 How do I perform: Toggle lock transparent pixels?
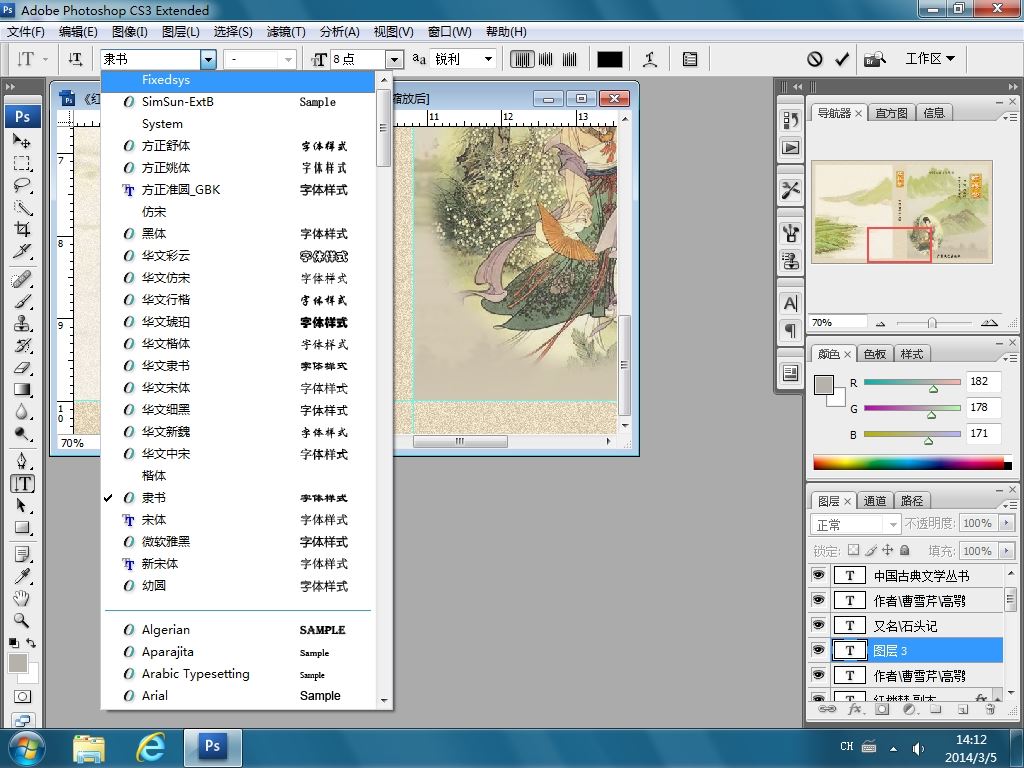pos(853,551)
